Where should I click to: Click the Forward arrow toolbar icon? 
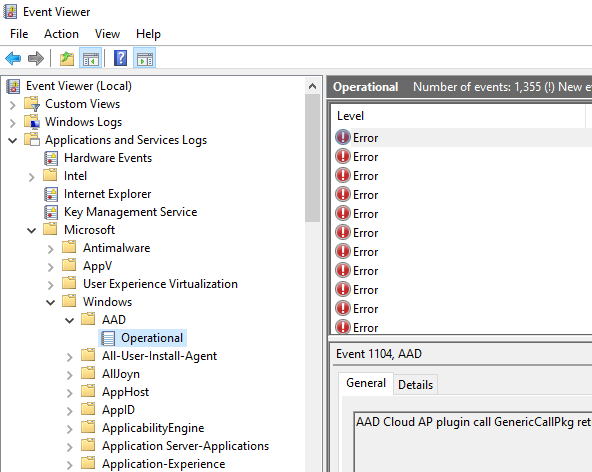[36, 59]
